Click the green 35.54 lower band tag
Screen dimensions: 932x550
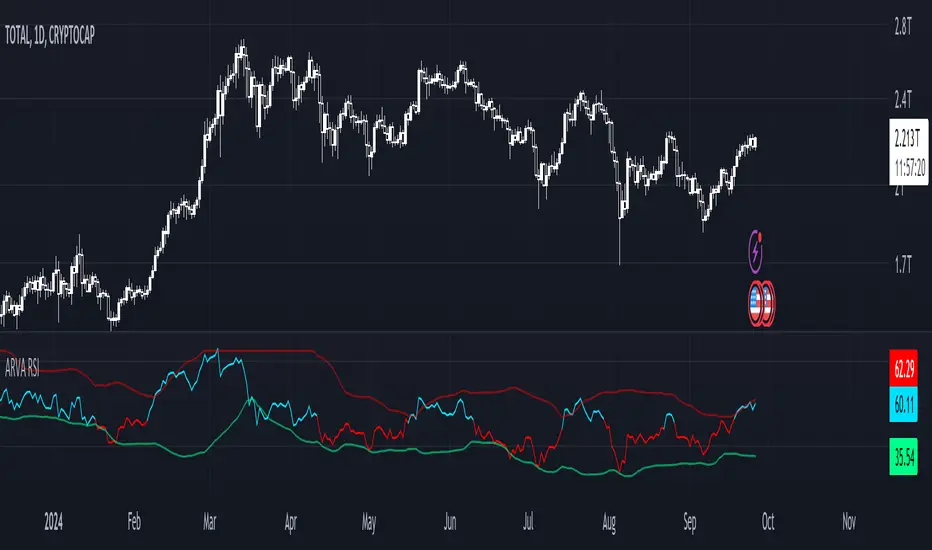point(903,457)
